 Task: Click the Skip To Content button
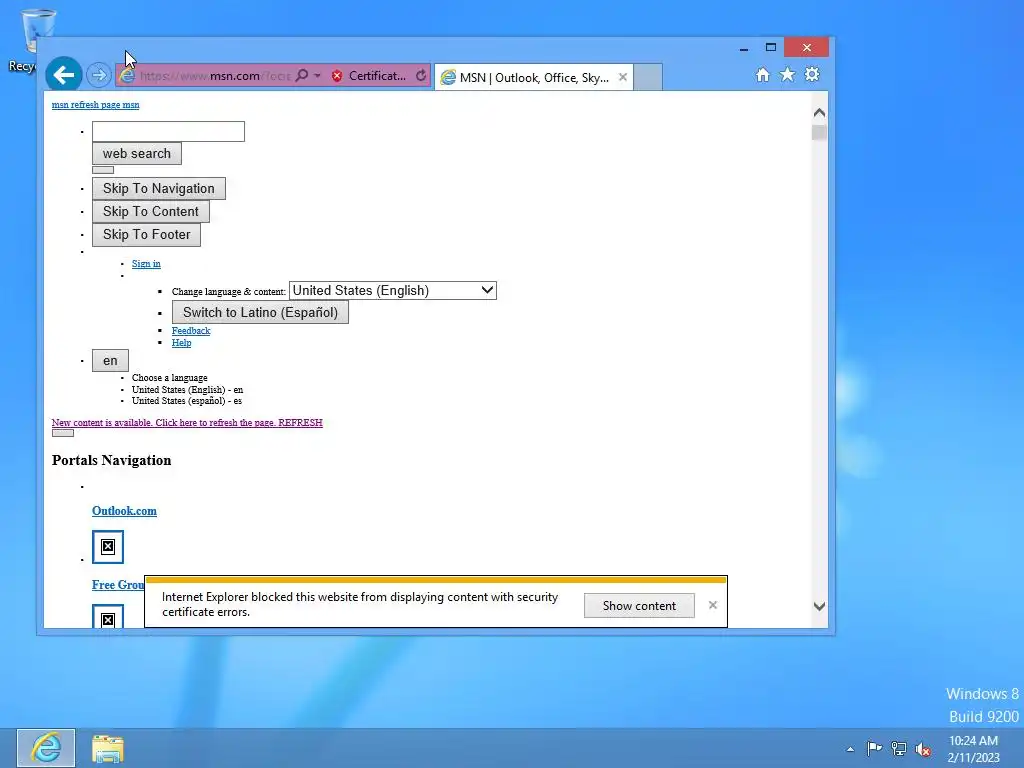click(x=151, y=212)
